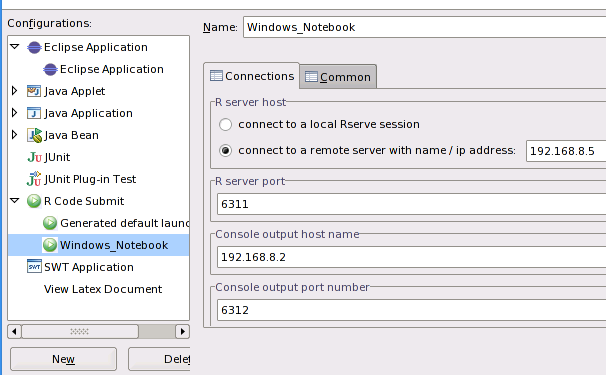This screenshot has height=375, width=606.
Task: Click the Generated default launch icon
Action: pyautogui.click(x=50, y=223)
